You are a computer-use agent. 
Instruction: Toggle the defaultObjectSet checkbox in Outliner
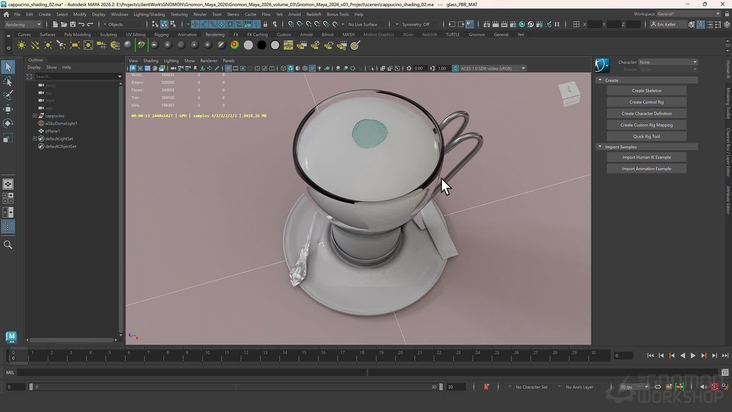click(41, 146)
